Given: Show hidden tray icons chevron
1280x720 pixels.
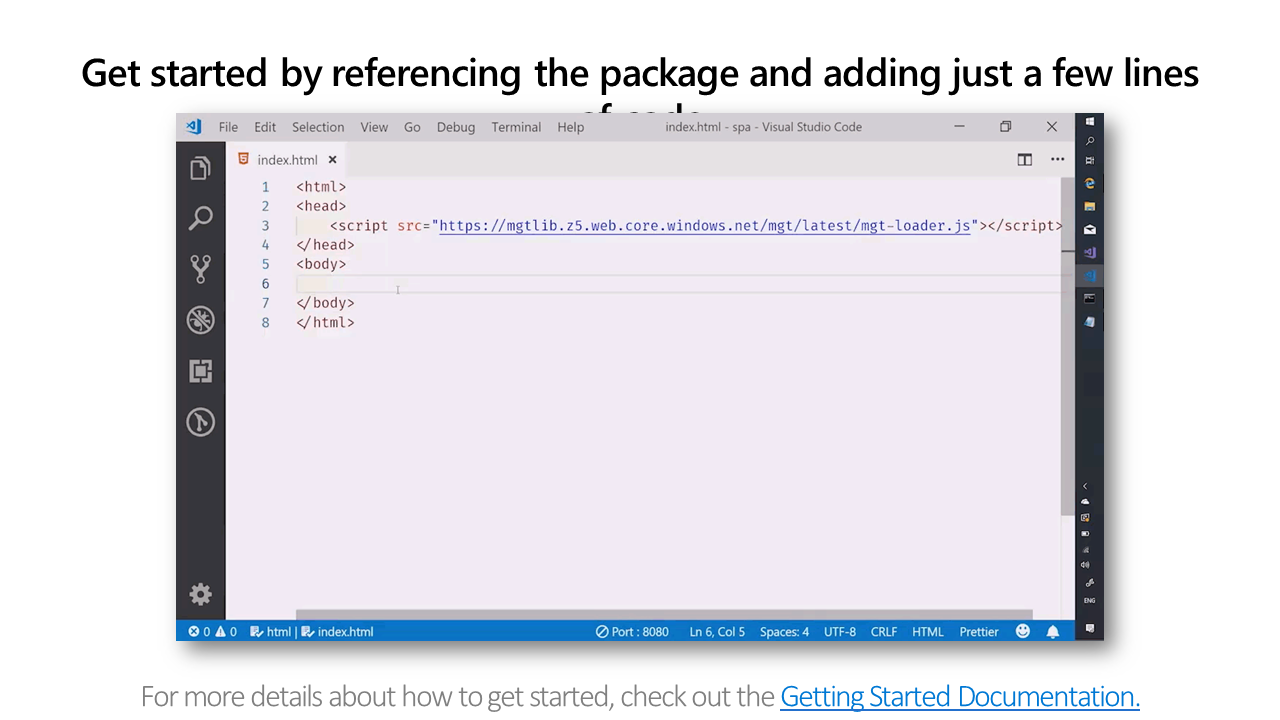Looking at the screenshot, I should click(x=1086, y=486).
